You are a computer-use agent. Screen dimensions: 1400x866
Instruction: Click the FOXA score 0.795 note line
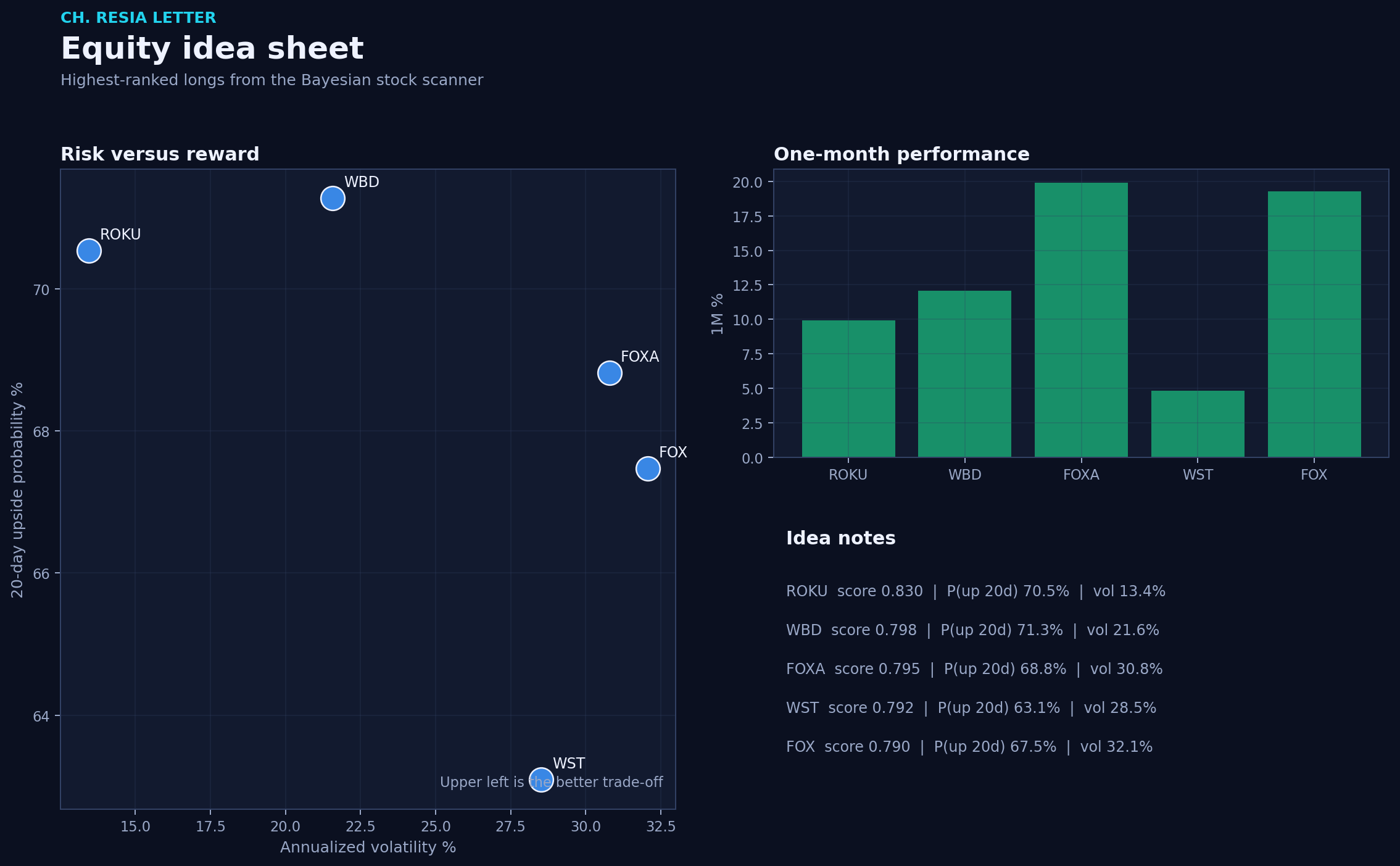point(974,669)
